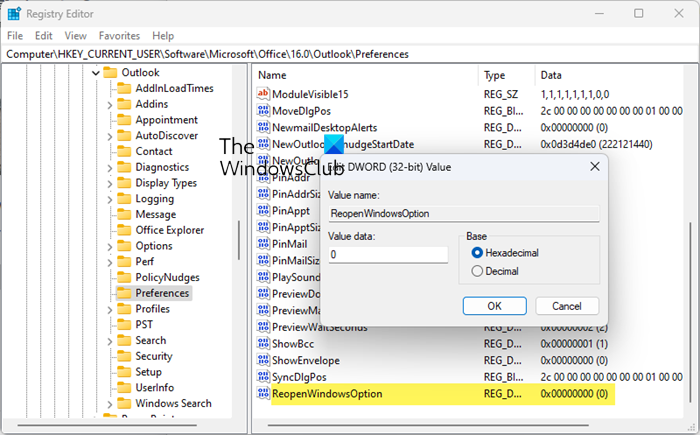Click the Contact folder icon
The image size is (700, 435).
[124, 151]
